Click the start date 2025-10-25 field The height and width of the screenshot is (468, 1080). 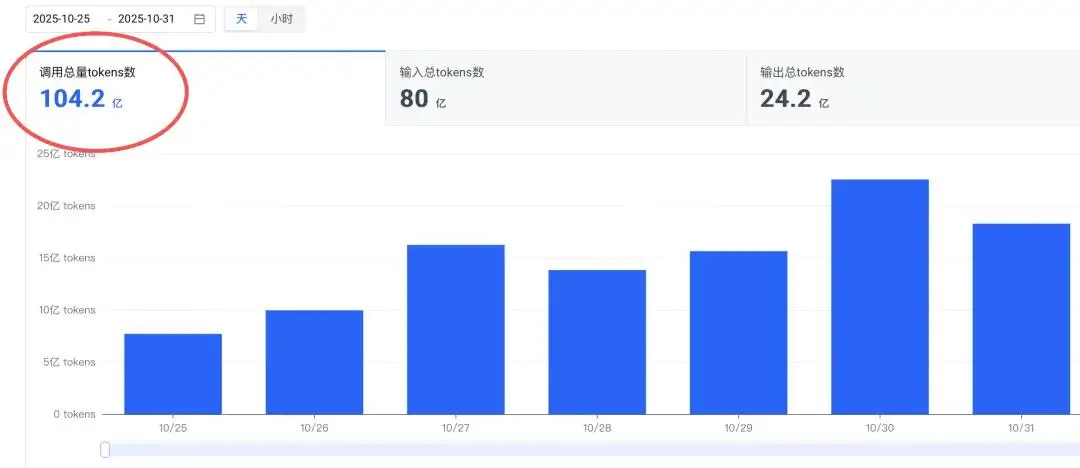tap(62, 19)
